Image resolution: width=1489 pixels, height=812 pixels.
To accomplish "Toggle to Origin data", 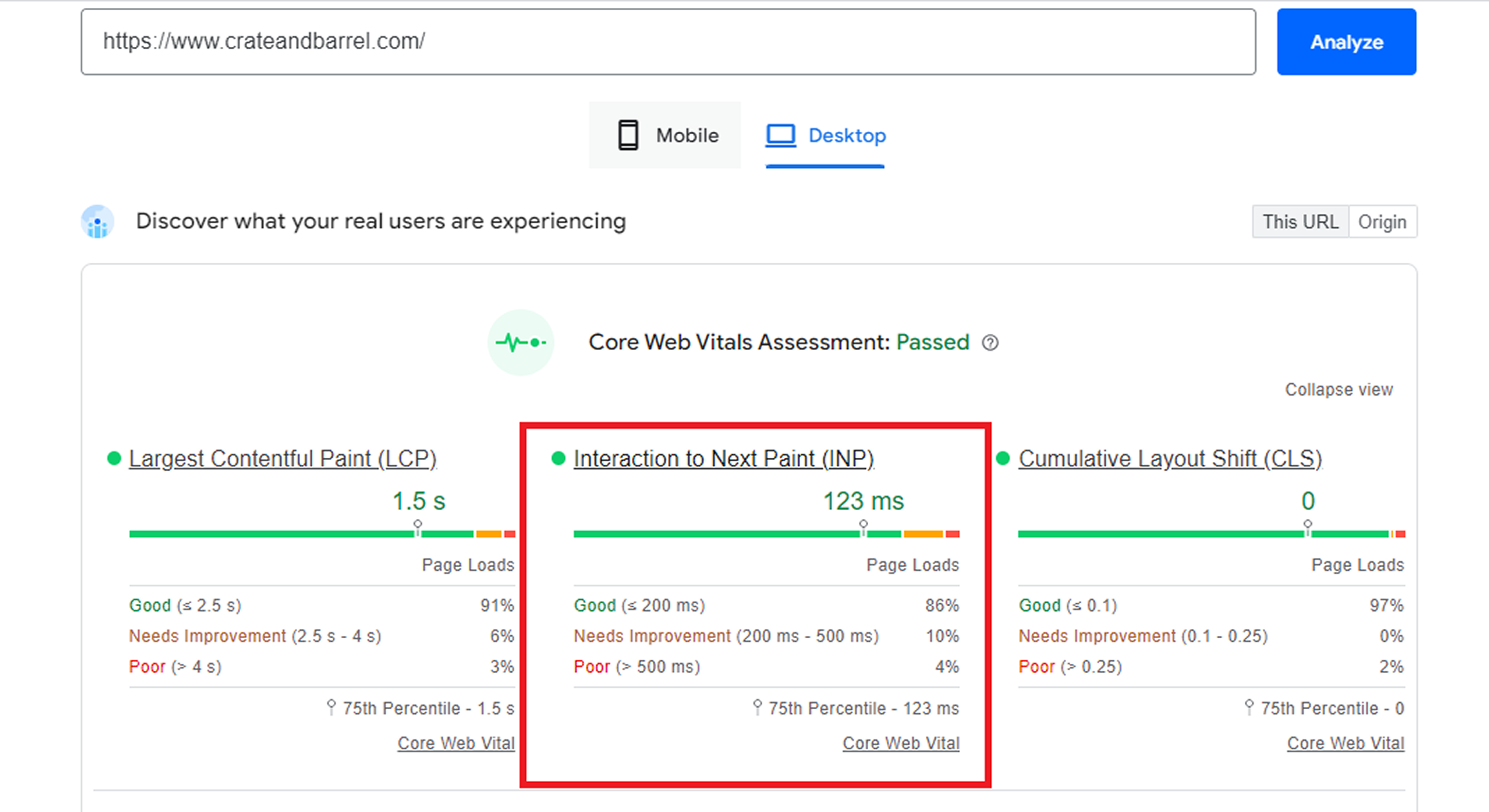I will 1383,222.
